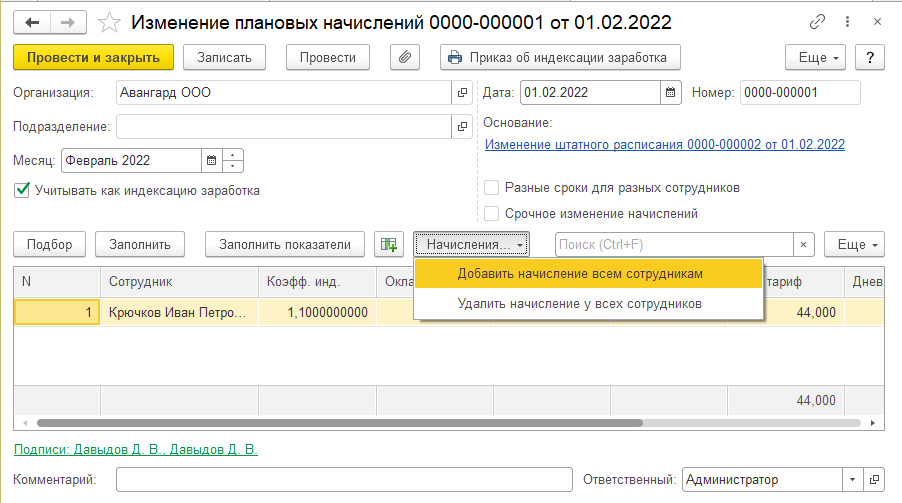Open calendar picker for the Дата field
The image size is (902, 503).
(x=669, y=93)
